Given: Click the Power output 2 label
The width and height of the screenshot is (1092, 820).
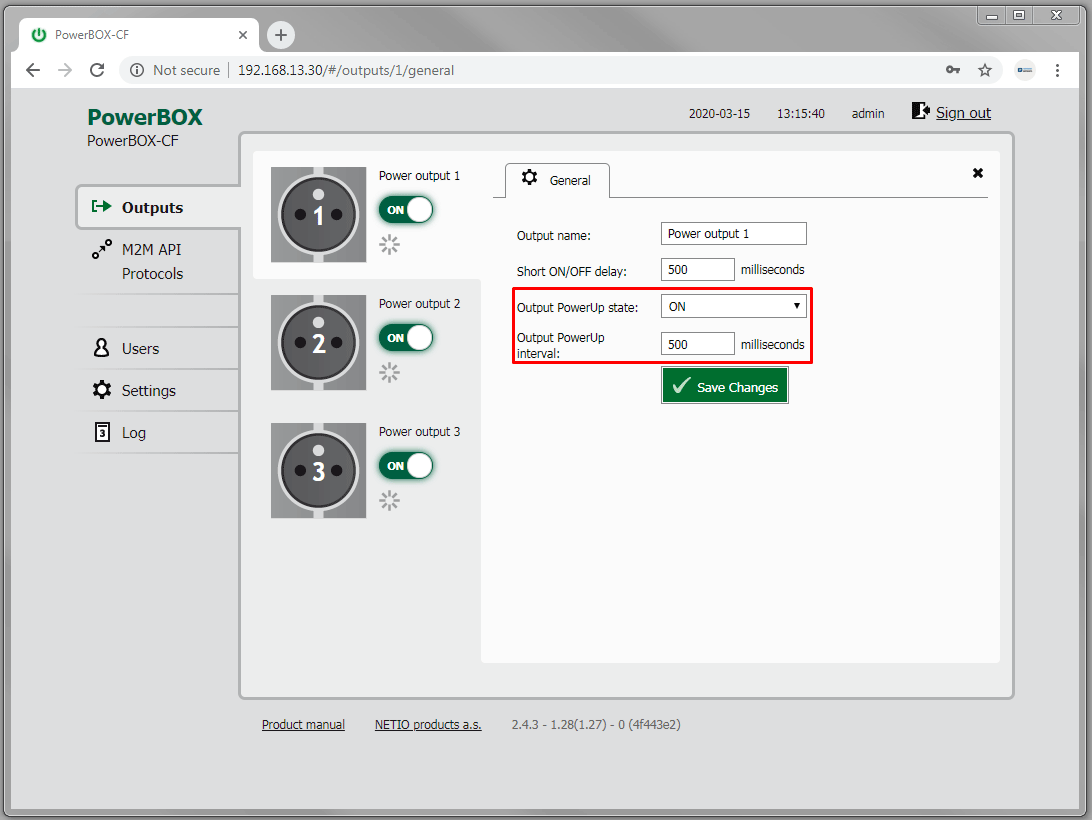Looking at the screenshot, I should [419, 304].
